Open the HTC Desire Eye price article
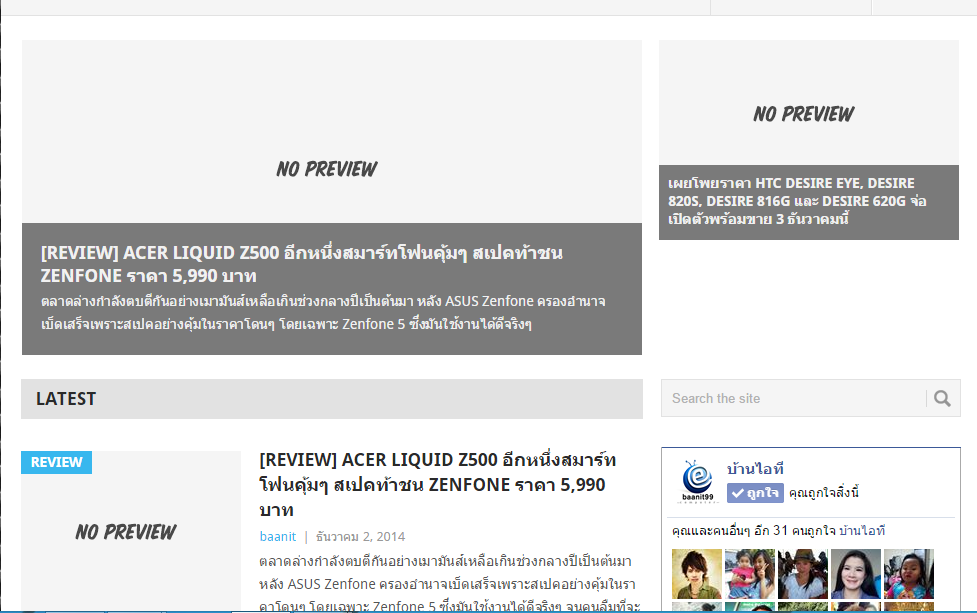 [x=798, y=201]
